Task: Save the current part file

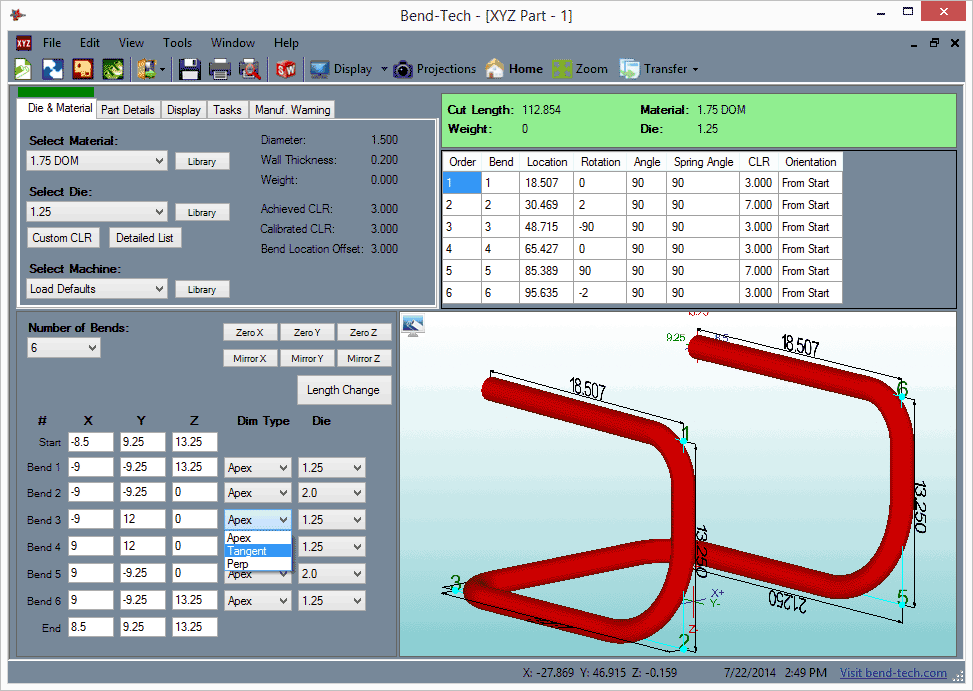Action: [x=187, y=68]
